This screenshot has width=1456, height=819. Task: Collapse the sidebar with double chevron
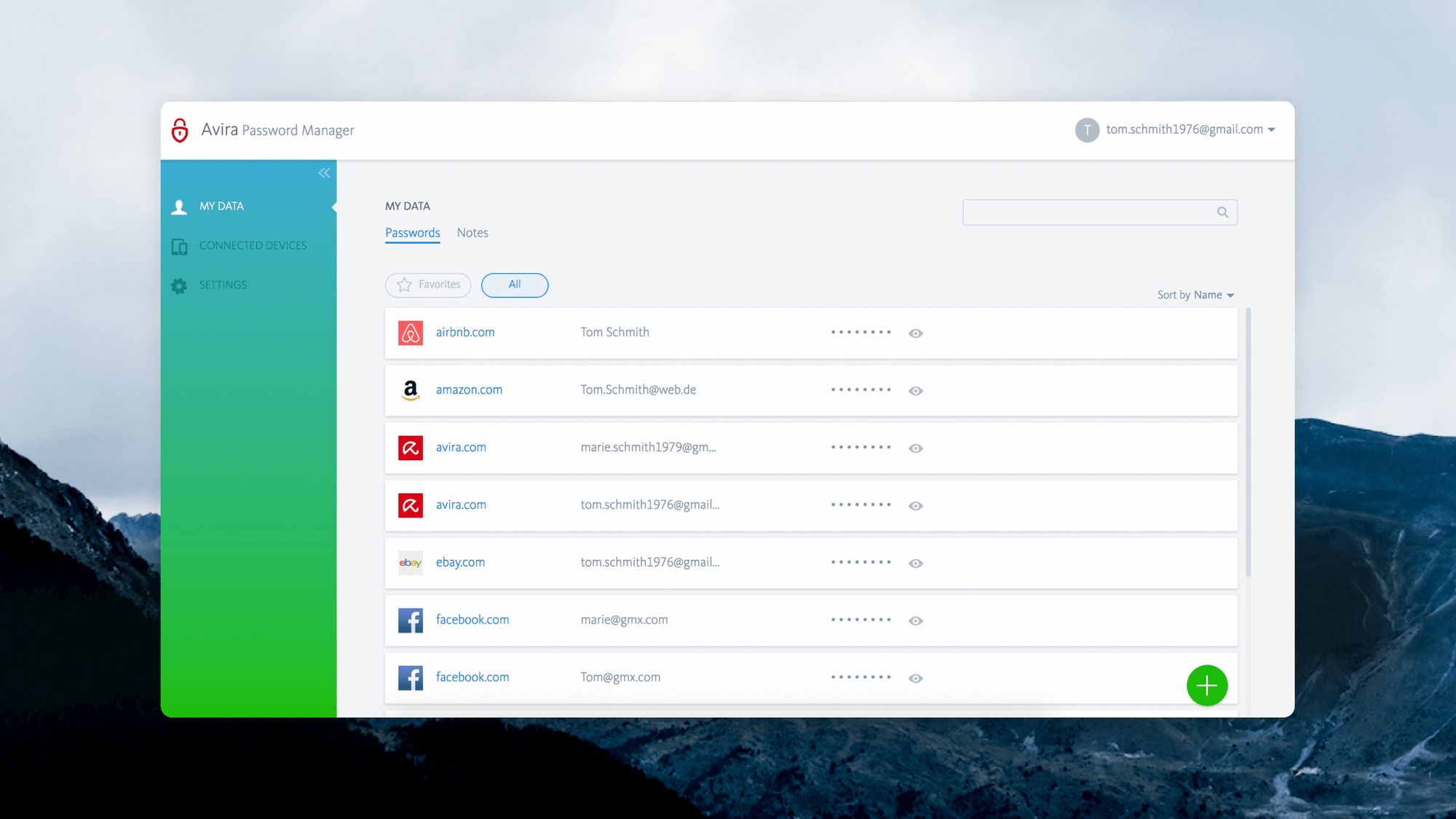pos(324,173)
